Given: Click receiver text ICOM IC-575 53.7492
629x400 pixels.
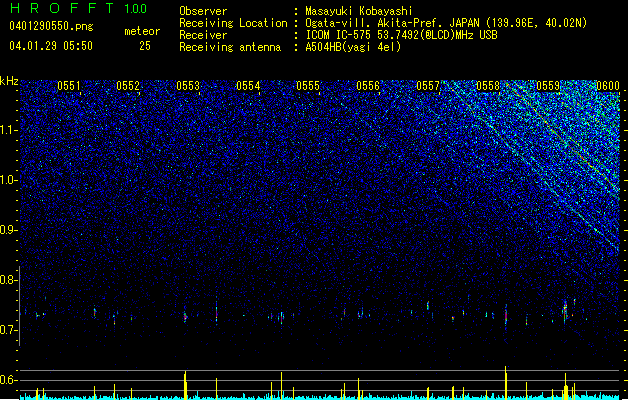Looking at the screenshot, I should pos(401,35).
